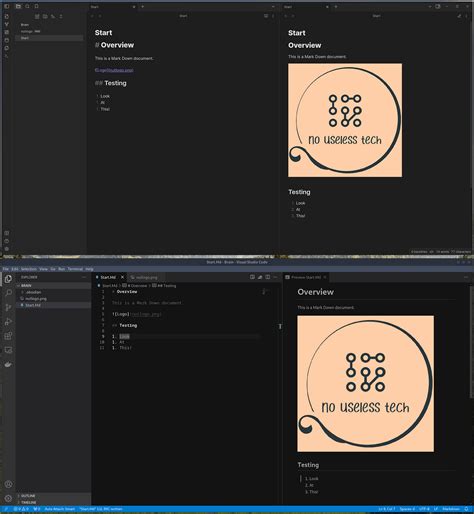Click line and column indicator in status bar
The width and height of the screenshot is (474, 514).
pos(387,509)
